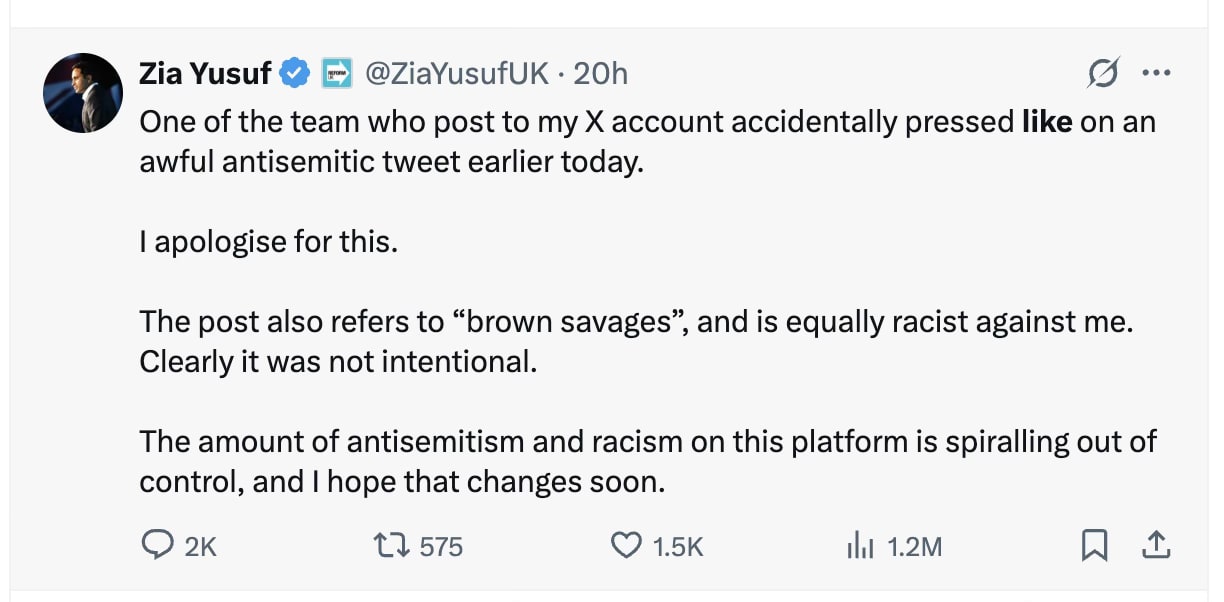Click the 1.5K likes count

point(678,546)
